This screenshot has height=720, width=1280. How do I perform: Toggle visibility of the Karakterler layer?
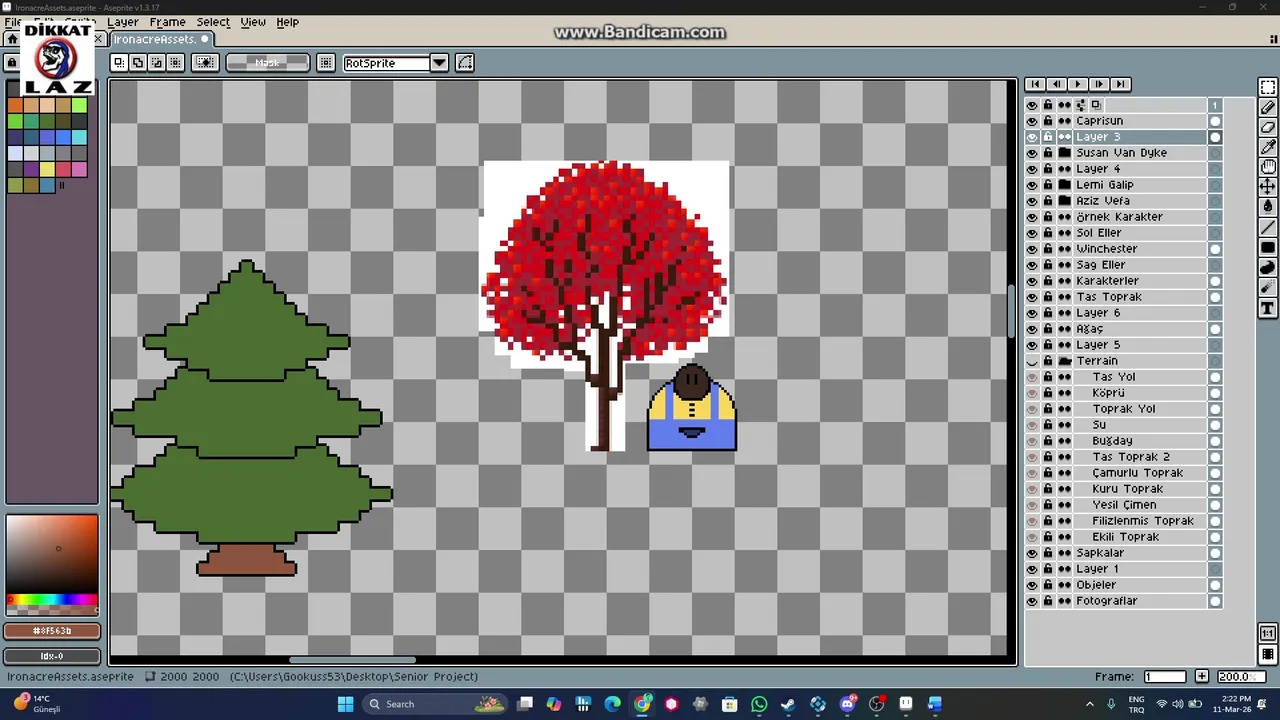pyautogui.click(x=1032, y=281)
